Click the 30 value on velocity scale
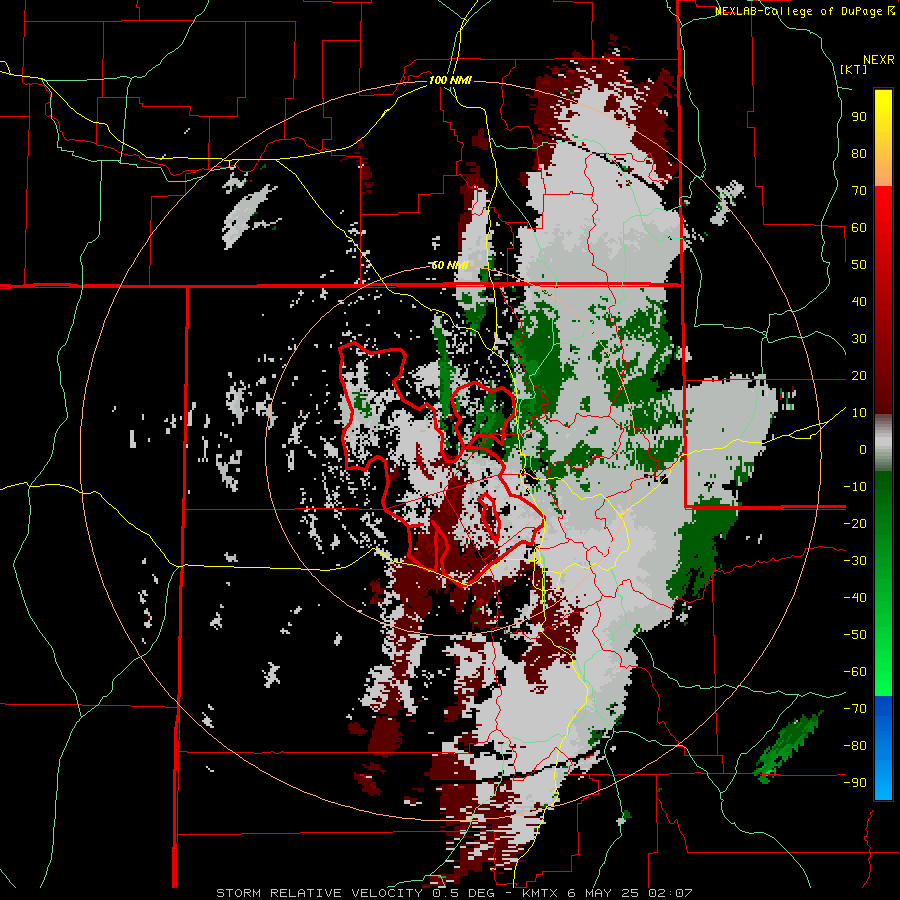 pos(859,339)
